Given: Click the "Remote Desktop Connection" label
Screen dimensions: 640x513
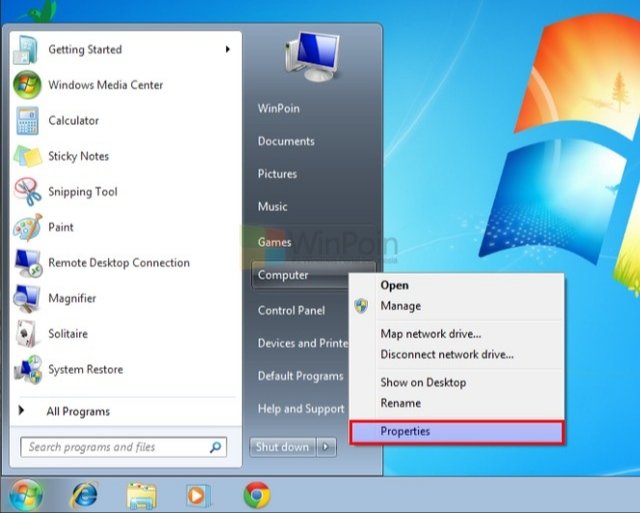Looking at the screenshot, I should click(119, 263).
